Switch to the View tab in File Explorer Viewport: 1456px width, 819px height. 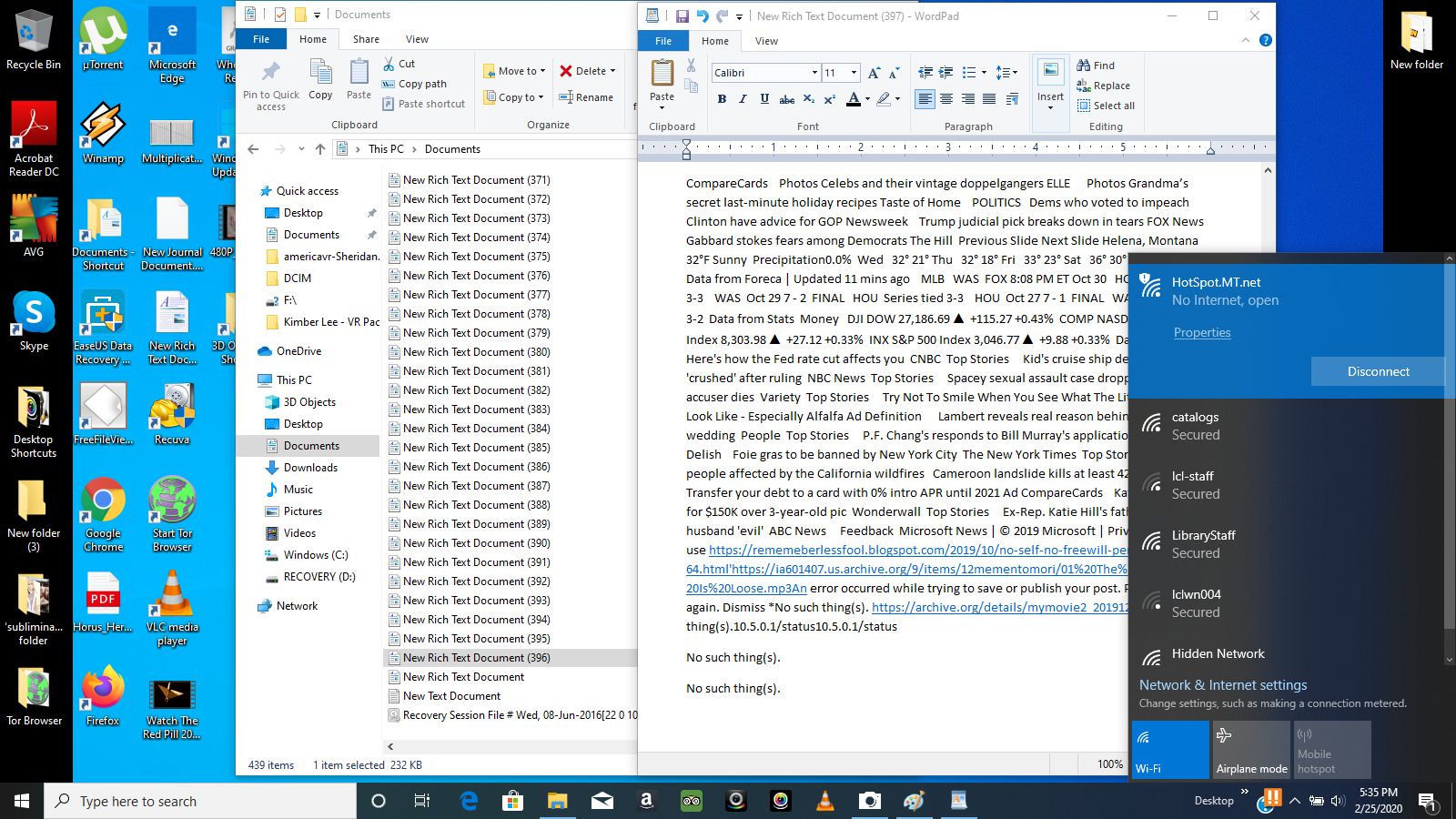point(417,39)
